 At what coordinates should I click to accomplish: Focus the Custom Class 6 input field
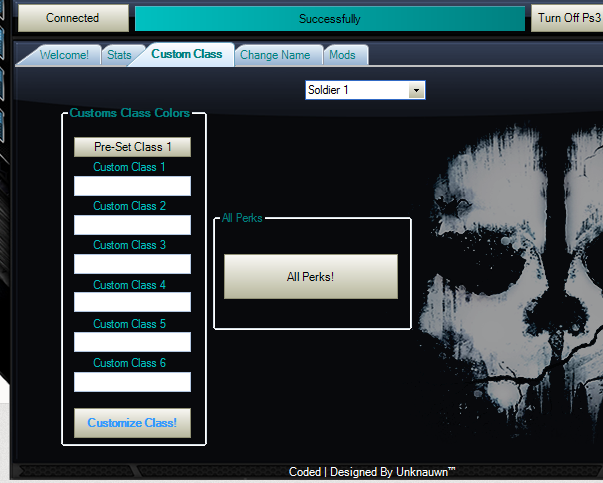(132, 382)
